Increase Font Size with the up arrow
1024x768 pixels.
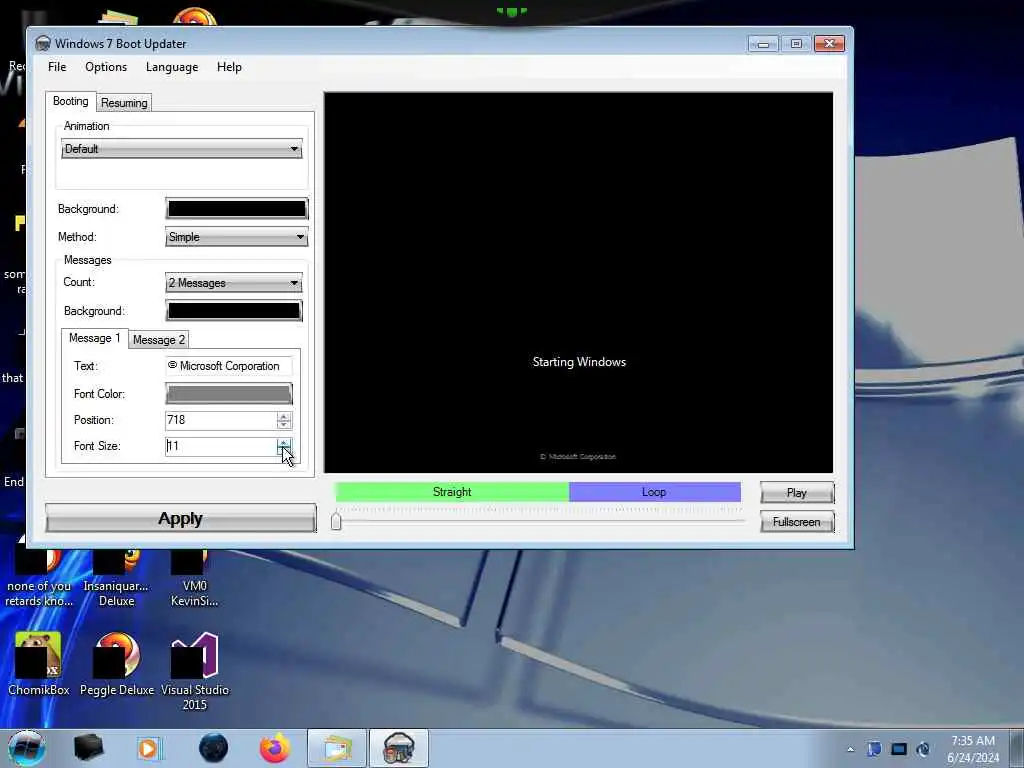pyautogui.click(x=283, y=442)
